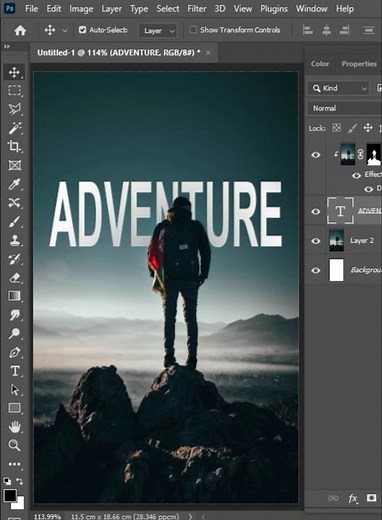Add a layer mask
This screenshot has width=382, height=520.
point(371,498)
